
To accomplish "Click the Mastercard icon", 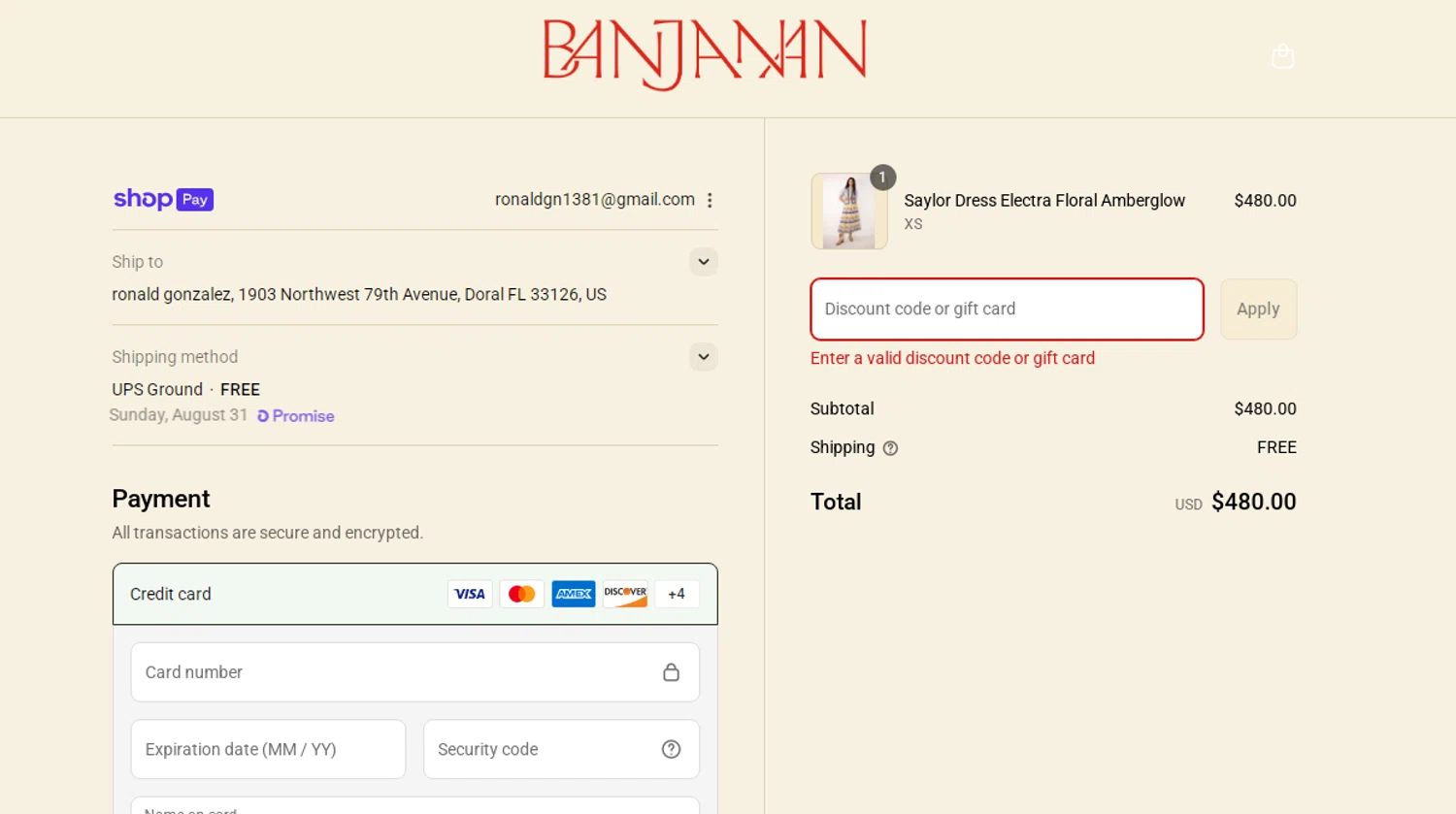I will pos(521,594).
